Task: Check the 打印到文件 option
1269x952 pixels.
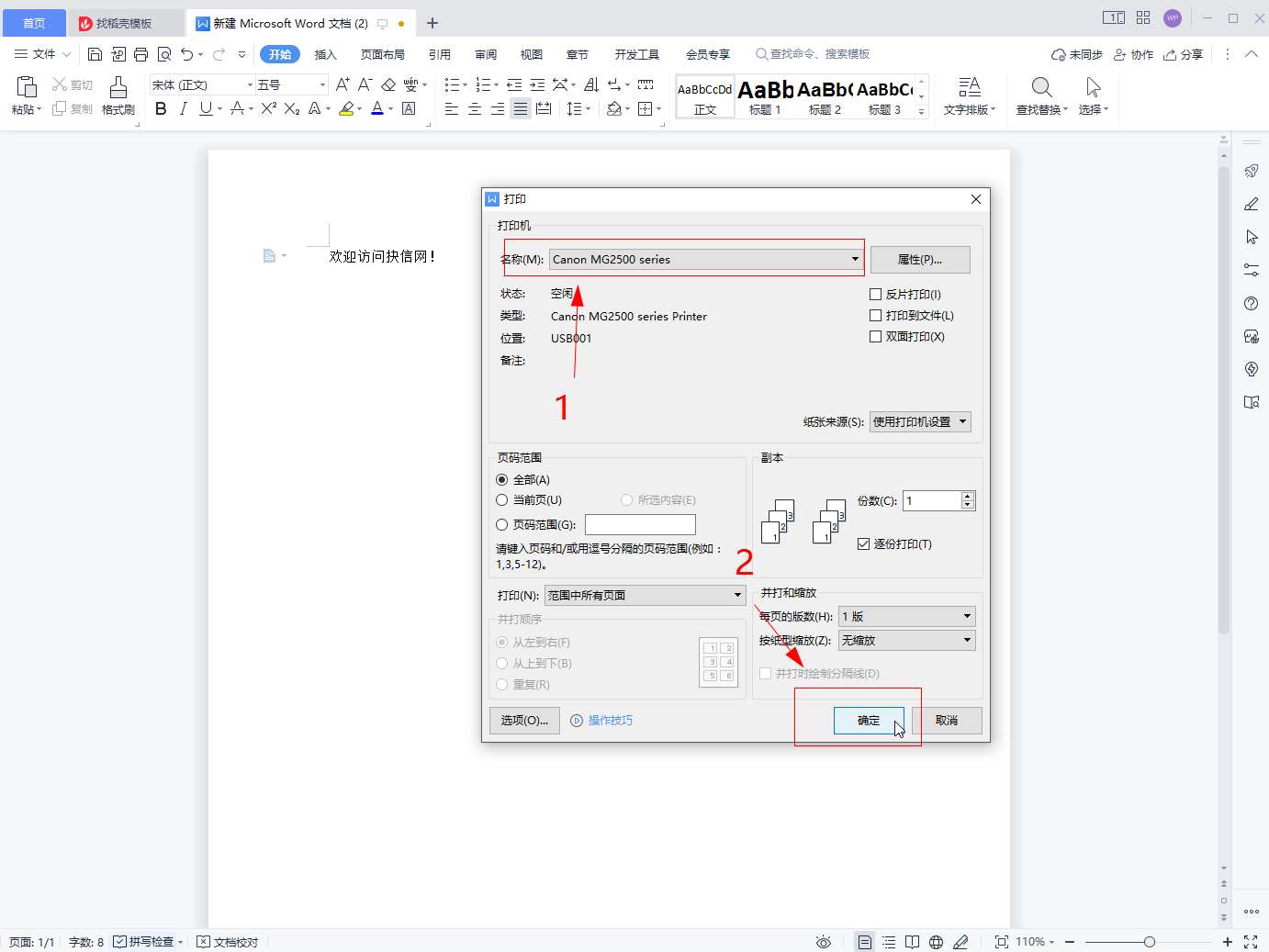Action: (875, 316)
